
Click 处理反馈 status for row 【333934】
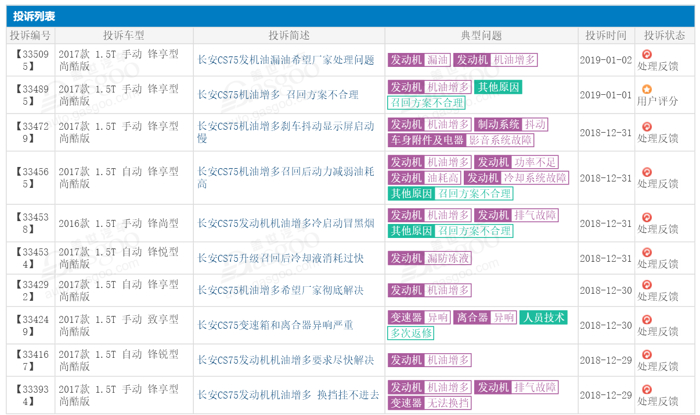point(658,402)
